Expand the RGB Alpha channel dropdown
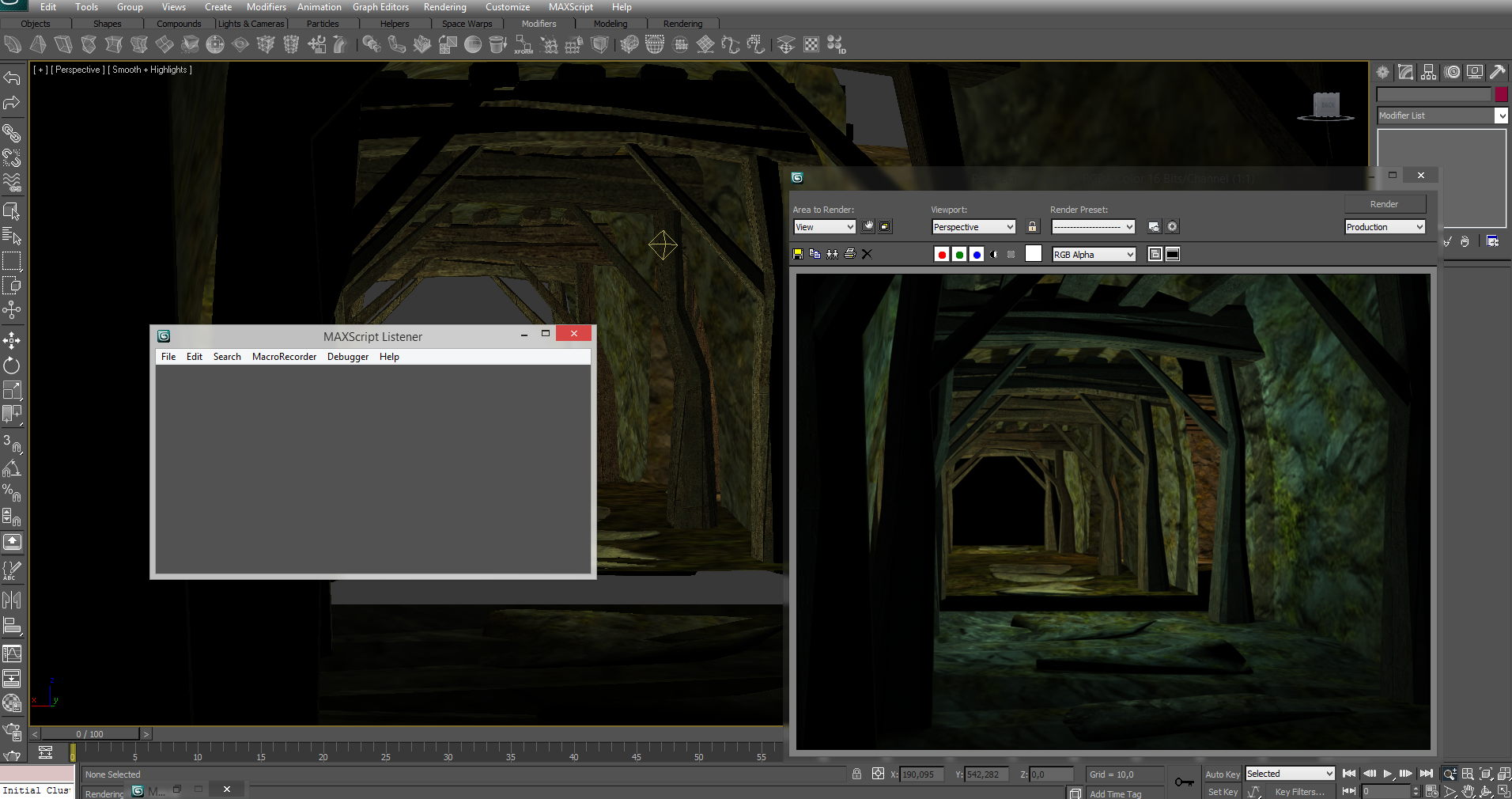 pyautogui.click(x=1094, y=254)
